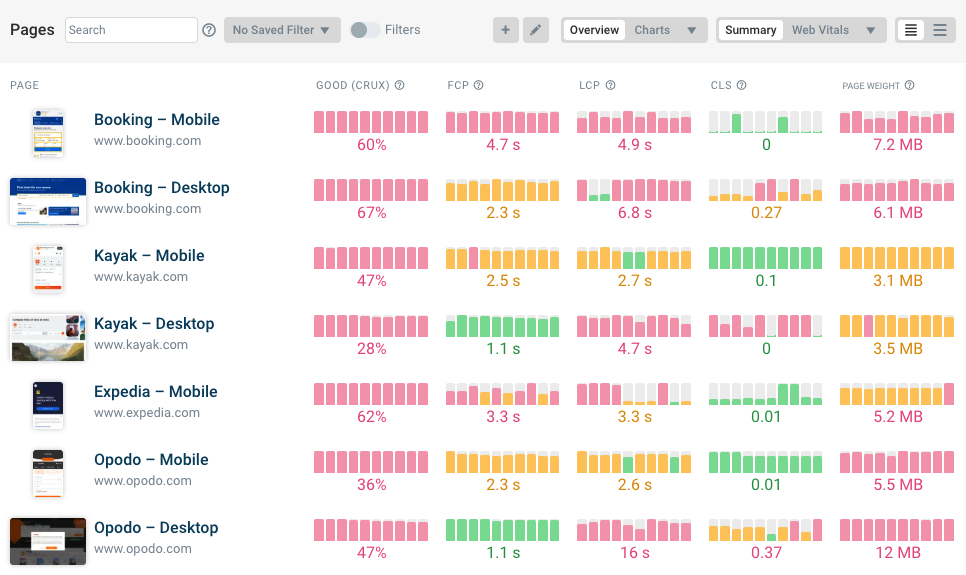Image resolution: width=966 pixels, height=575 pixels.
Task: Click Expedia – Mobile page weight 5.2 MB
Action: tap(898, 417)
